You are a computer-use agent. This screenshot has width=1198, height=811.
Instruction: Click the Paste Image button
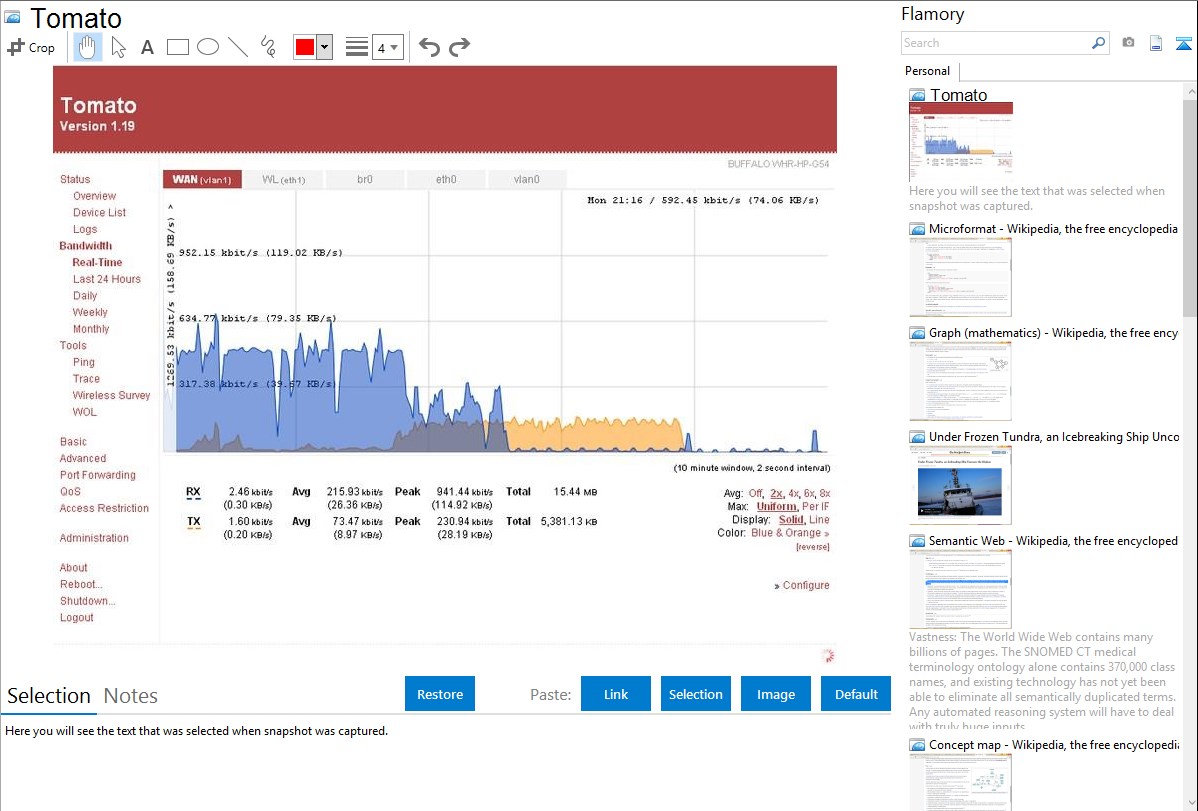(x=775, y=694)
